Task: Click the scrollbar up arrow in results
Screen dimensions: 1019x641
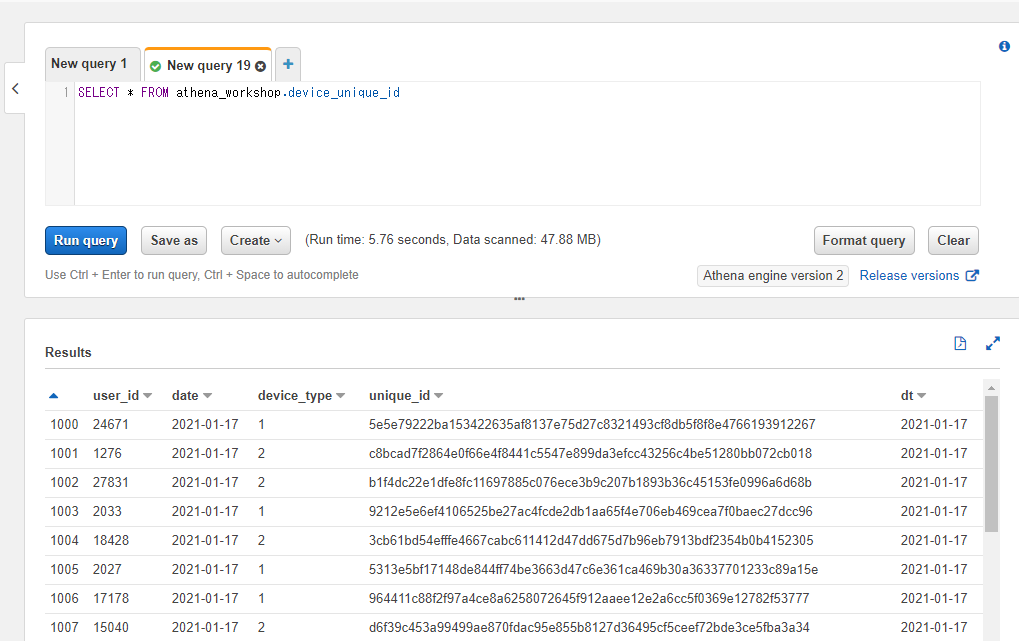Action: tap(991, 387)
